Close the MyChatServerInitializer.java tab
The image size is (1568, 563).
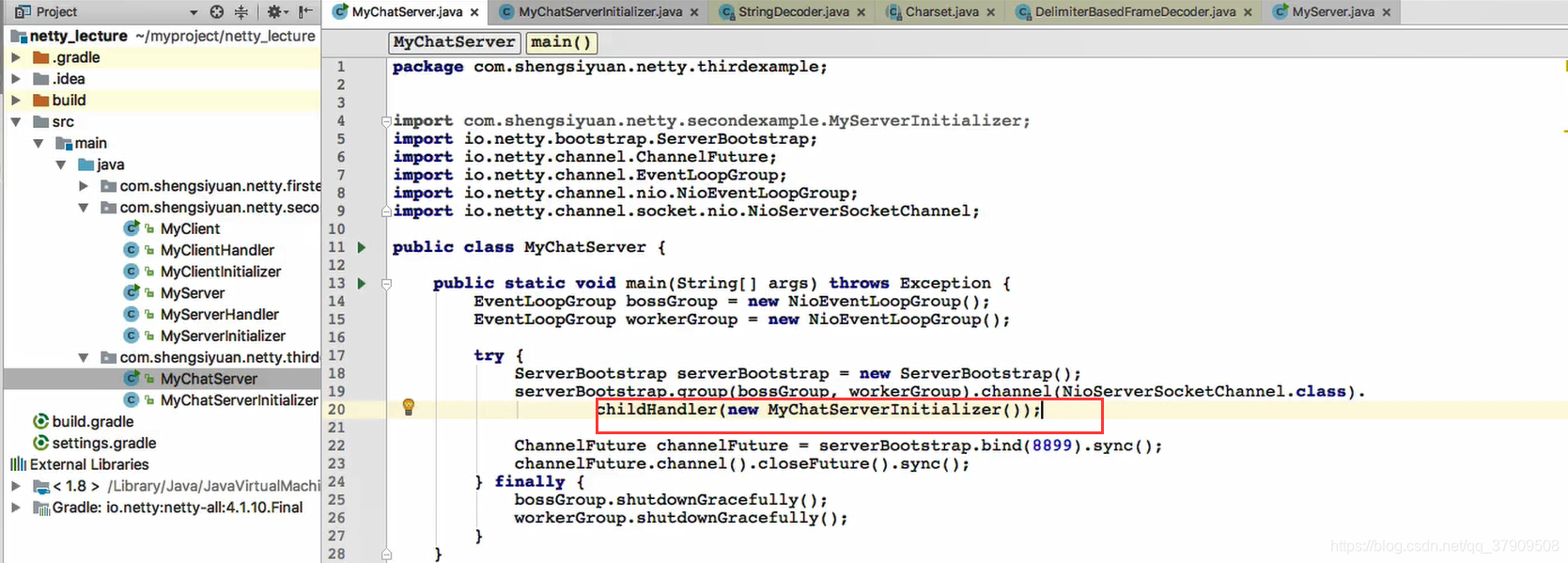694,12
